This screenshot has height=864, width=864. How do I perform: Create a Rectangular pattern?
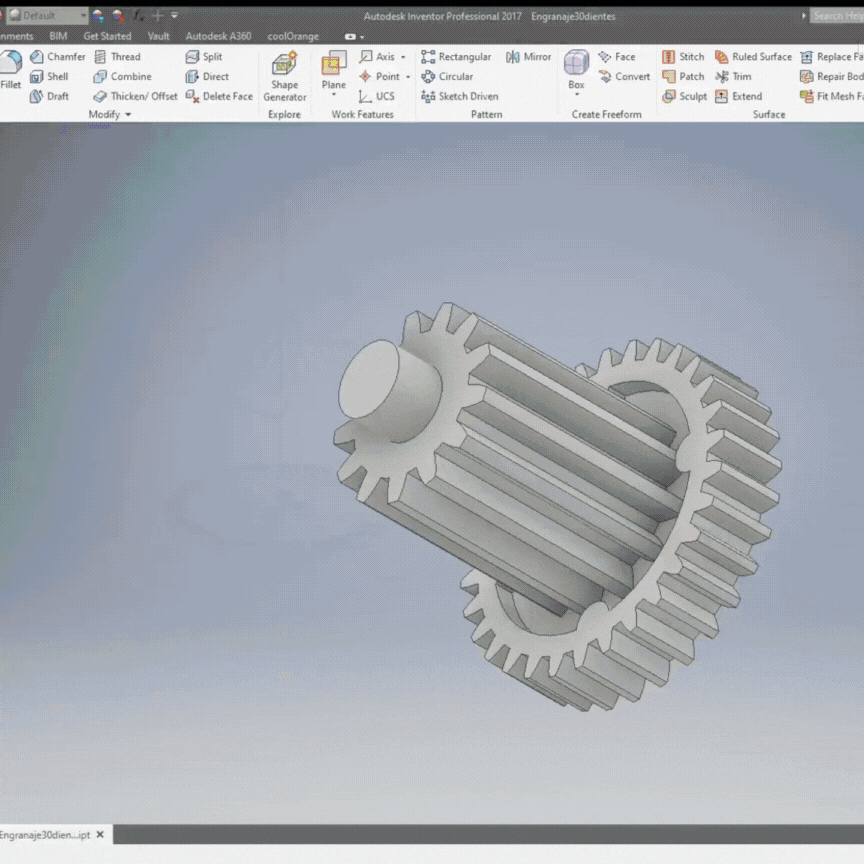pos(456,57)
